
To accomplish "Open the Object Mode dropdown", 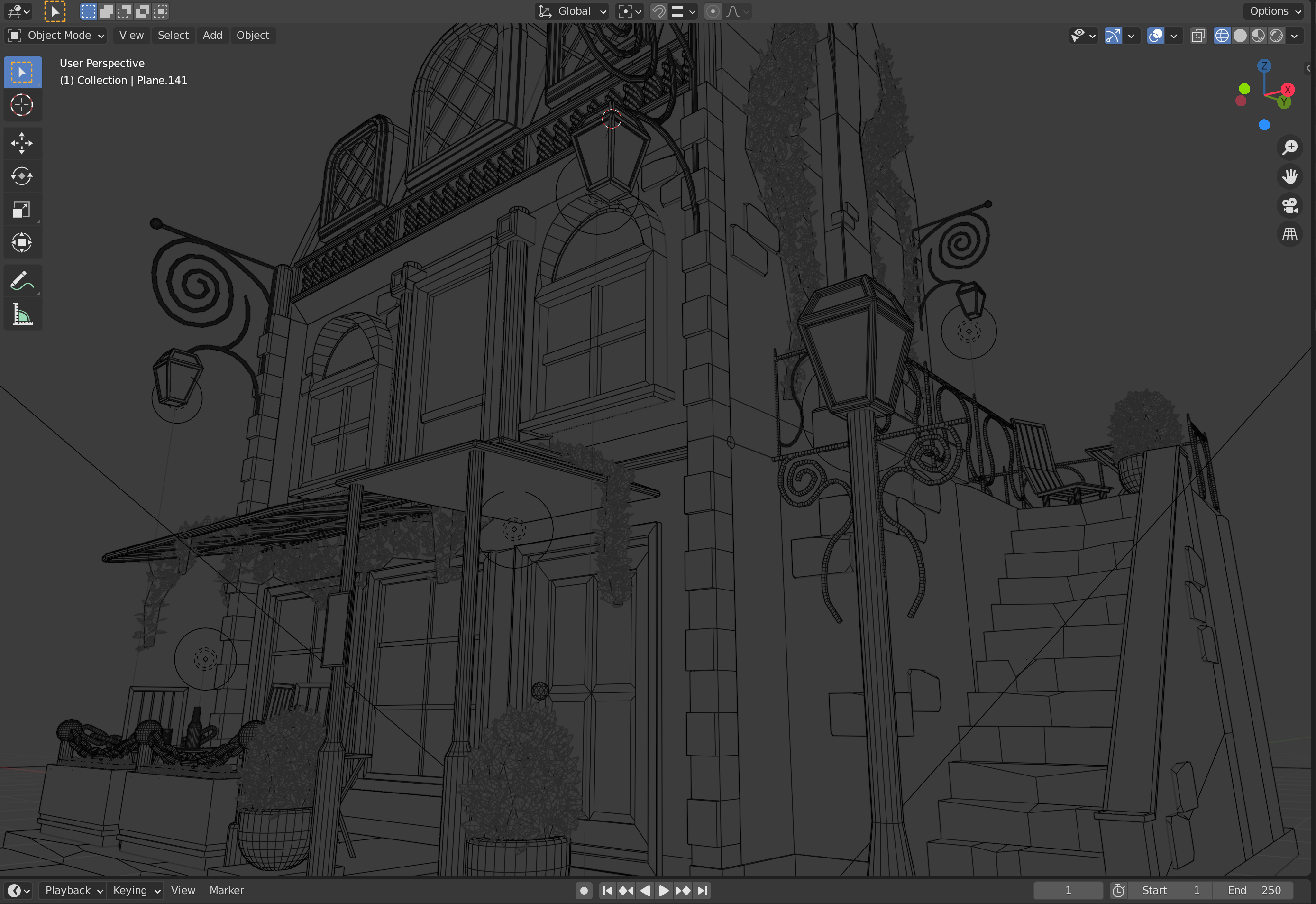I will coord(55,35).
